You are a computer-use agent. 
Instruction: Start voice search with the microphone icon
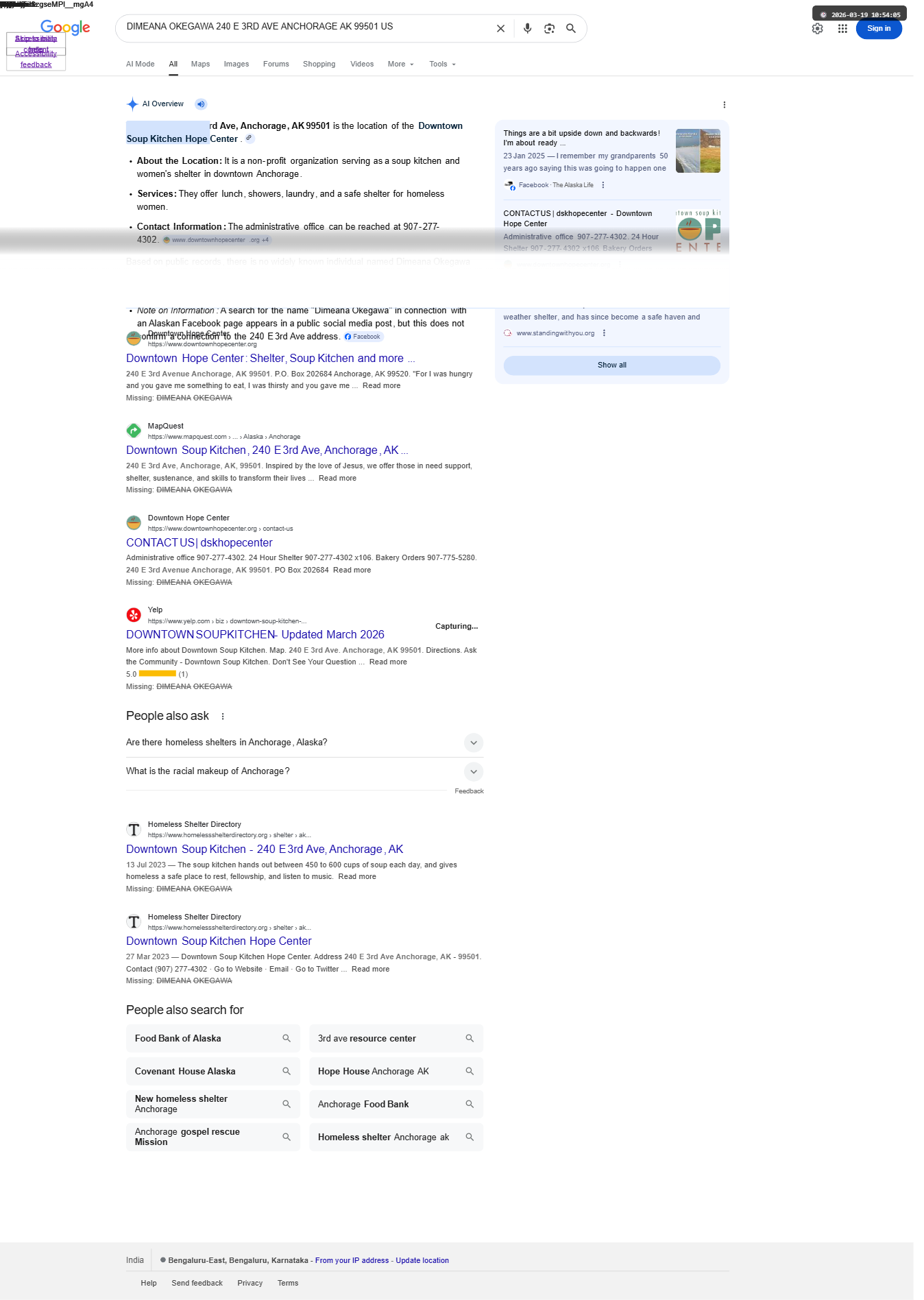(527, 28)
